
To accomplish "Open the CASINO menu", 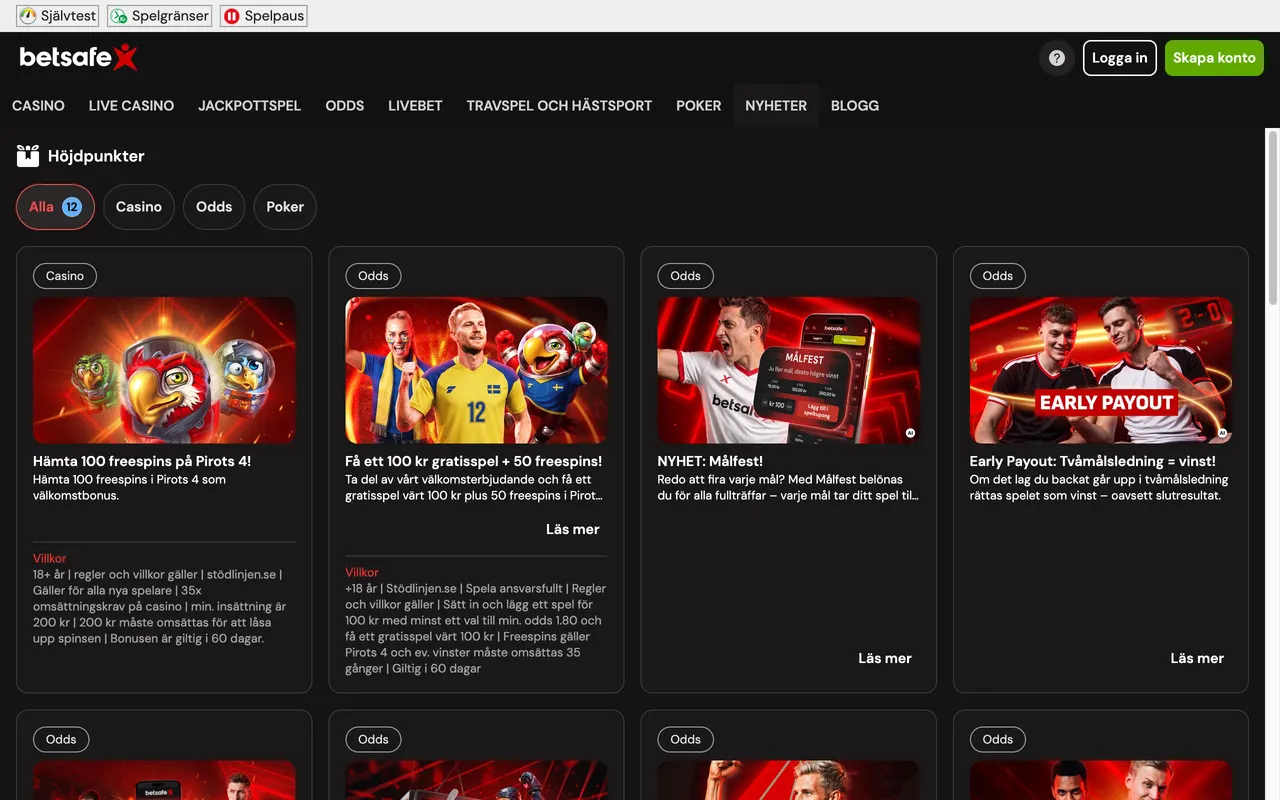I will click(38, 106).
